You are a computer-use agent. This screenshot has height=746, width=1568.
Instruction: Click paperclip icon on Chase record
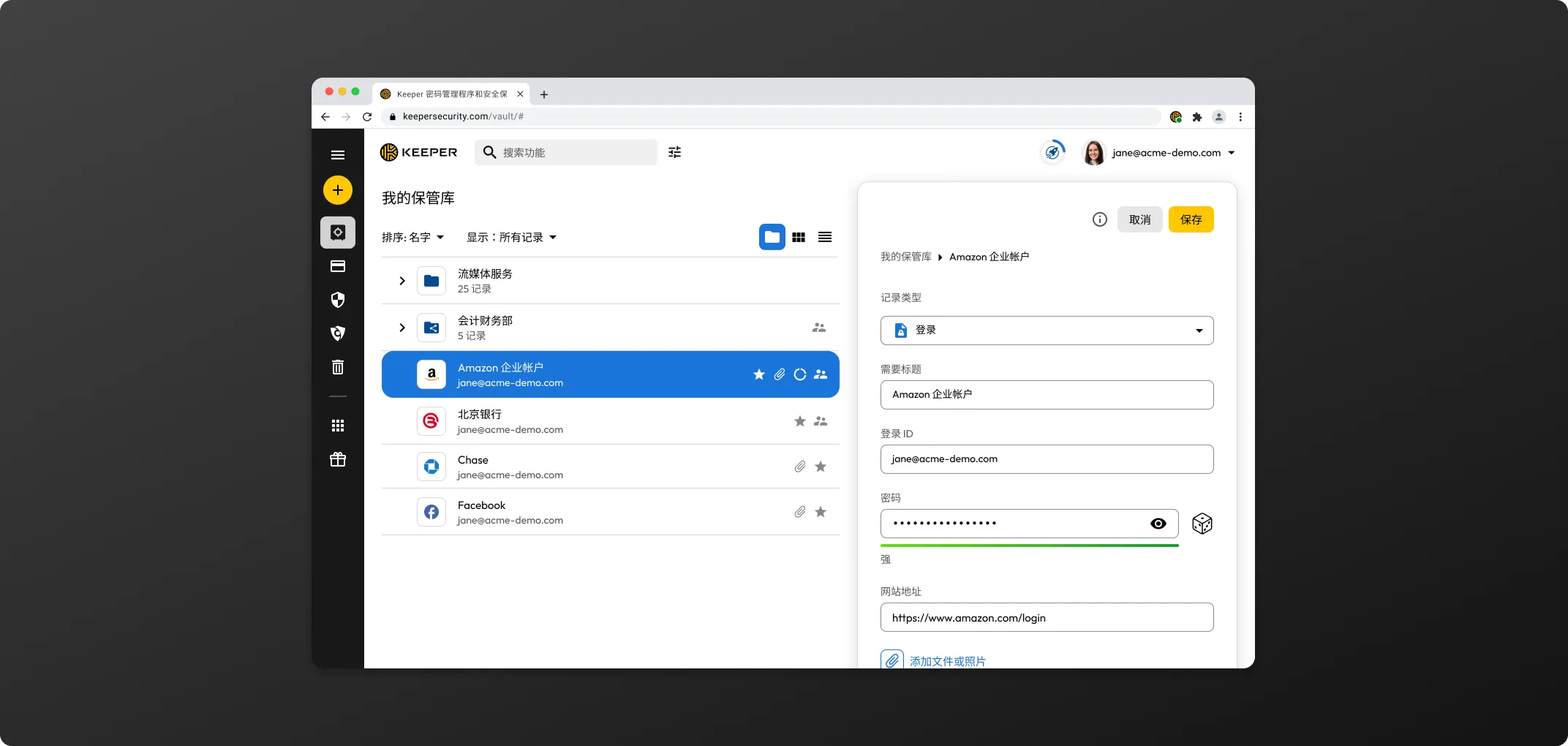800,467
